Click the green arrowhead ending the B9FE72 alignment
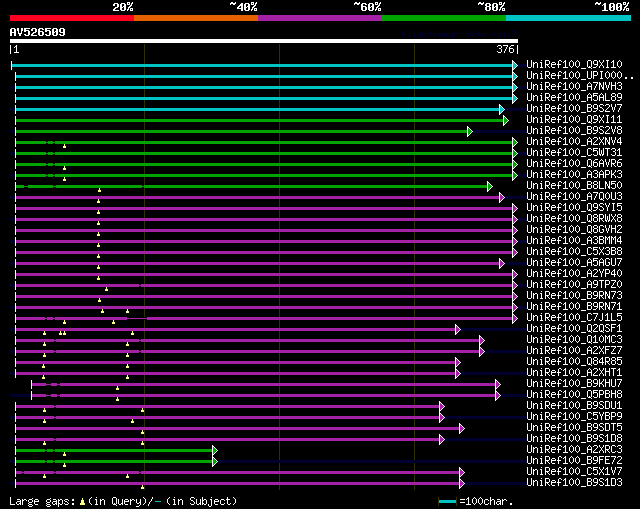 pos(215,462)
